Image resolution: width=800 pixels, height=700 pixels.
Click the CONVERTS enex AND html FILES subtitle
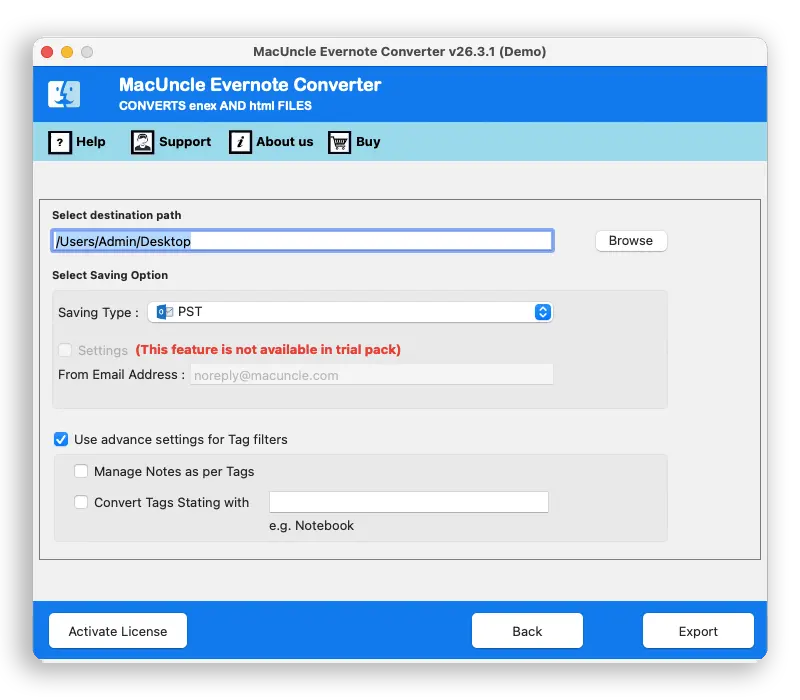[x=215, y=106]
